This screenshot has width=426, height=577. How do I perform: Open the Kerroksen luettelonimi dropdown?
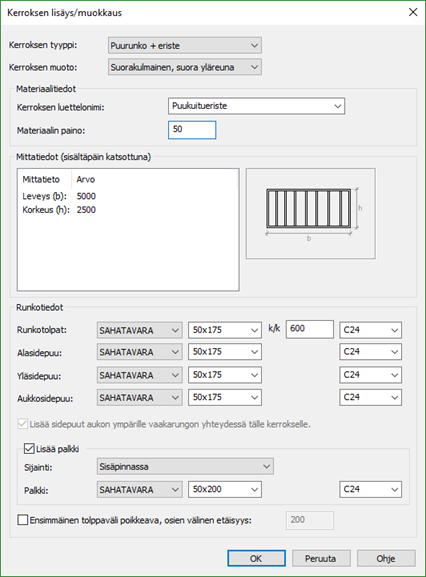tap(256, 106)
